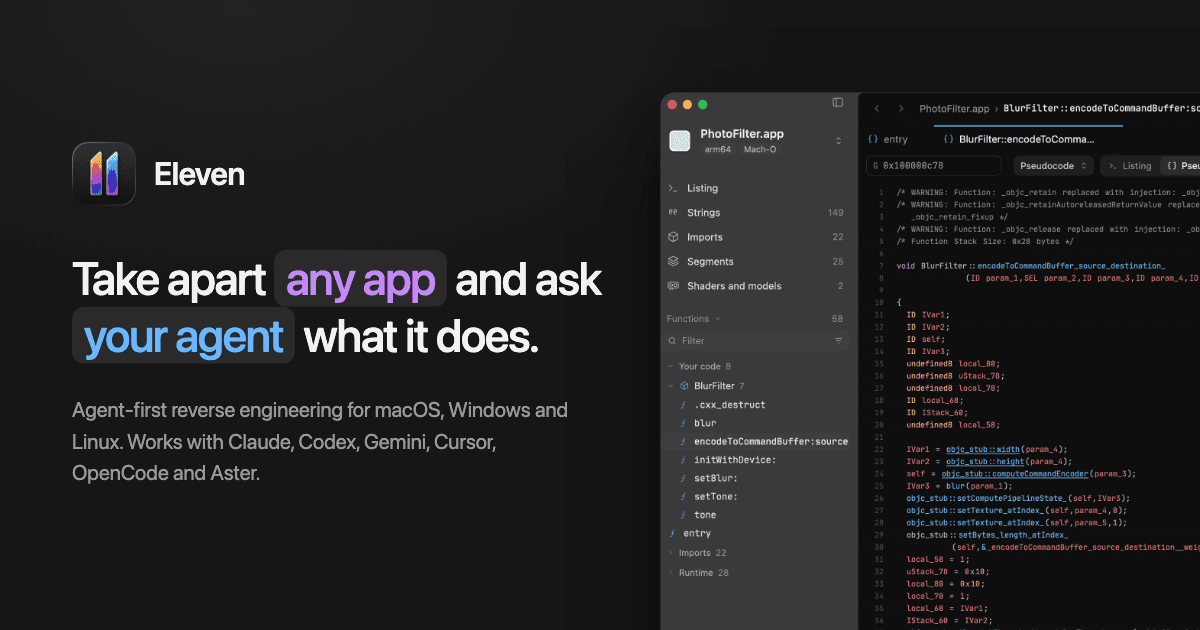
Task: Click the Listing terminal icon in sidebar
Action: point(674,188)
